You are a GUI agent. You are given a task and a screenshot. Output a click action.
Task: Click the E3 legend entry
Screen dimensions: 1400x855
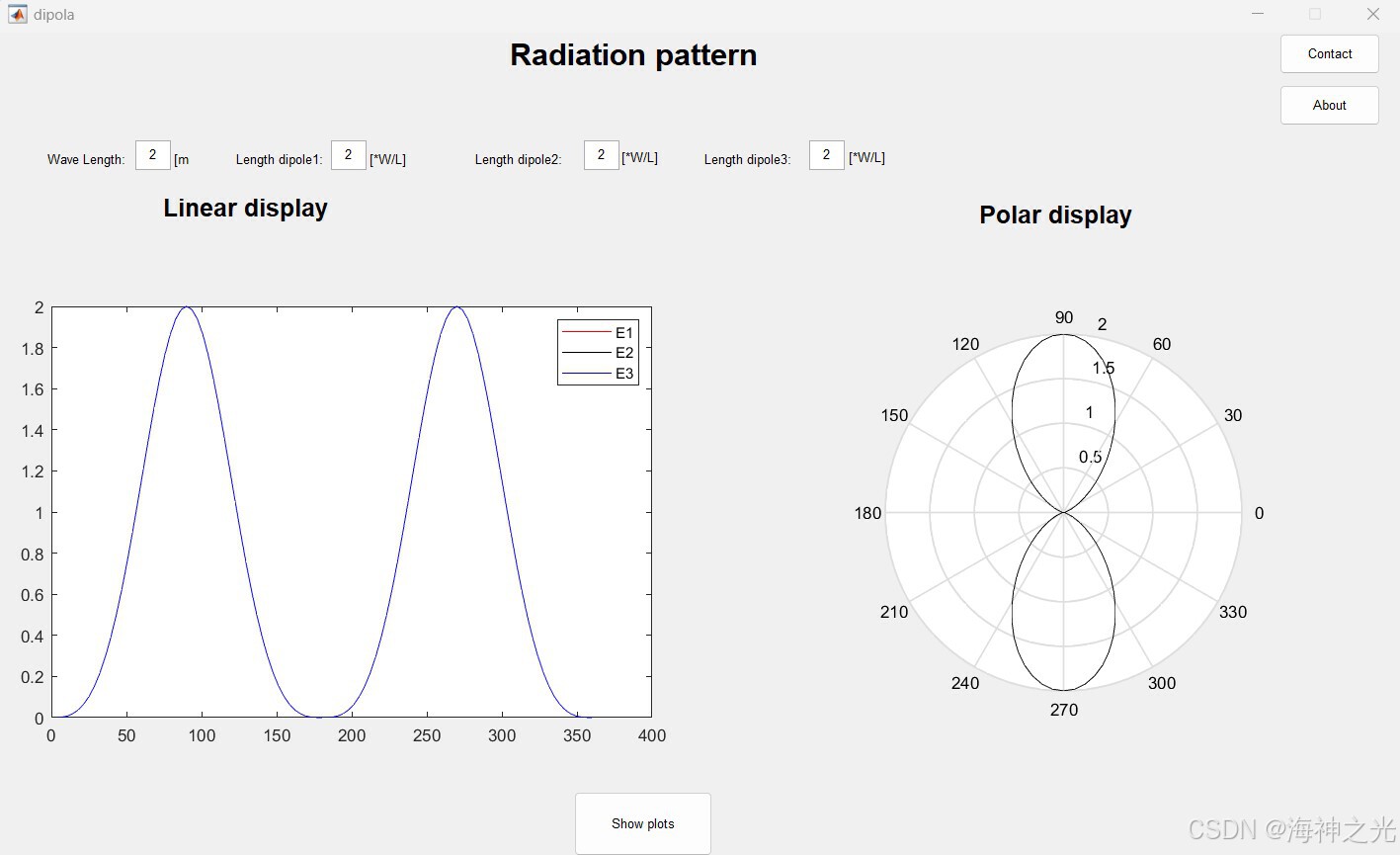pyautogui.click(x=598, y=374)
